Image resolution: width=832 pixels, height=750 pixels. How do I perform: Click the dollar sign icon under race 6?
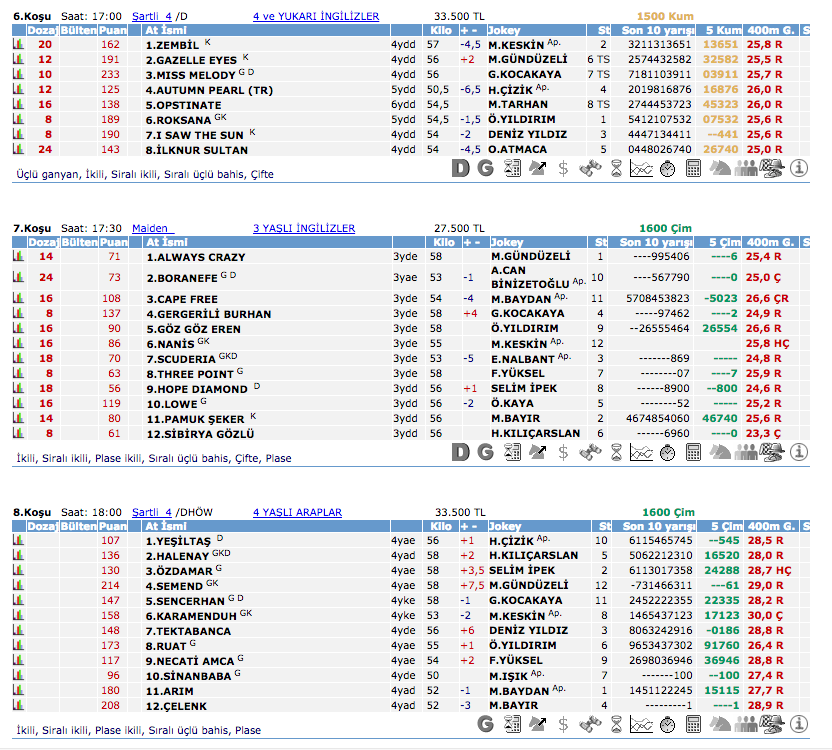pos(564,169)
